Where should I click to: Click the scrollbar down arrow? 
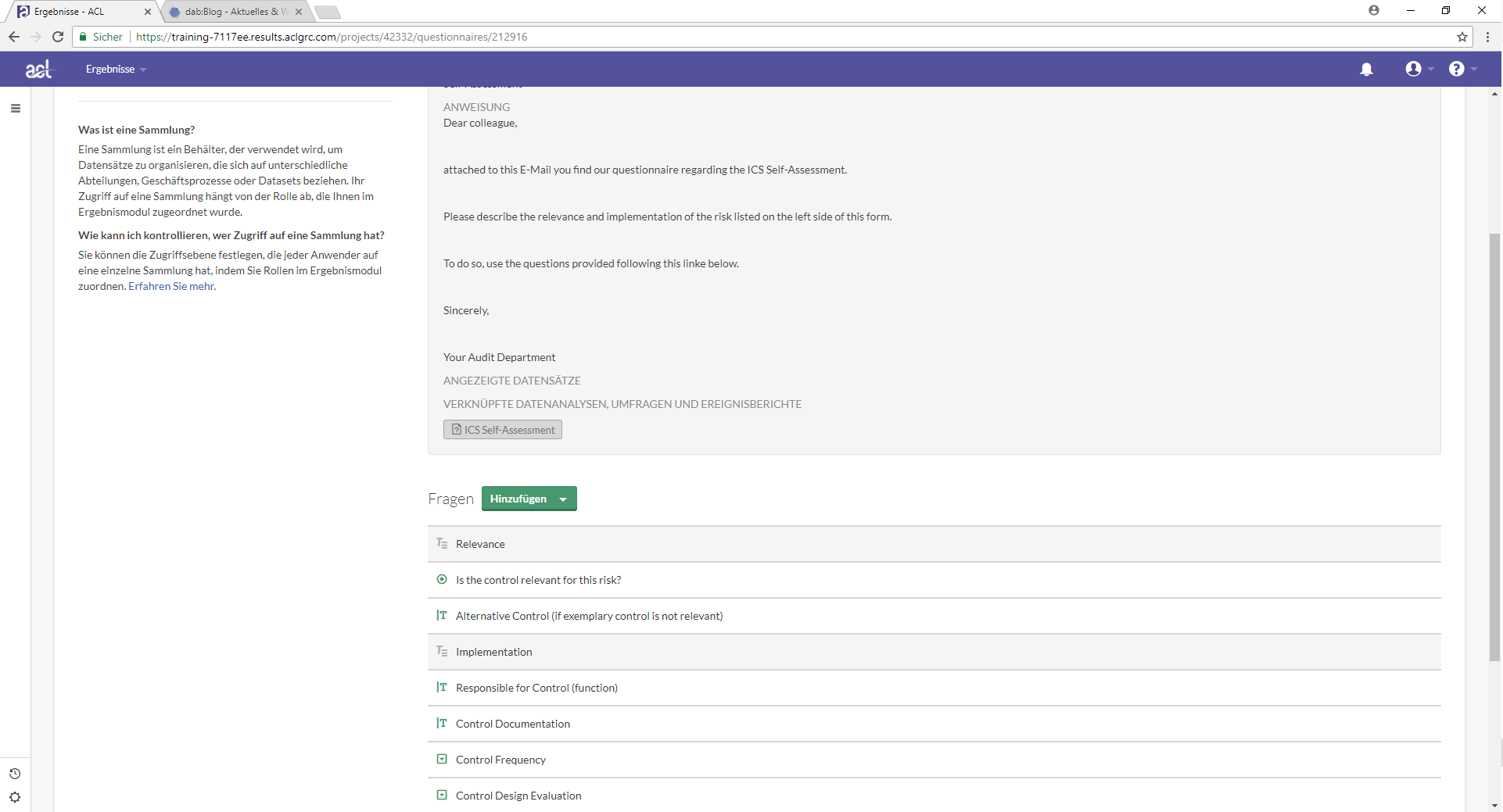click(1494, 805)
